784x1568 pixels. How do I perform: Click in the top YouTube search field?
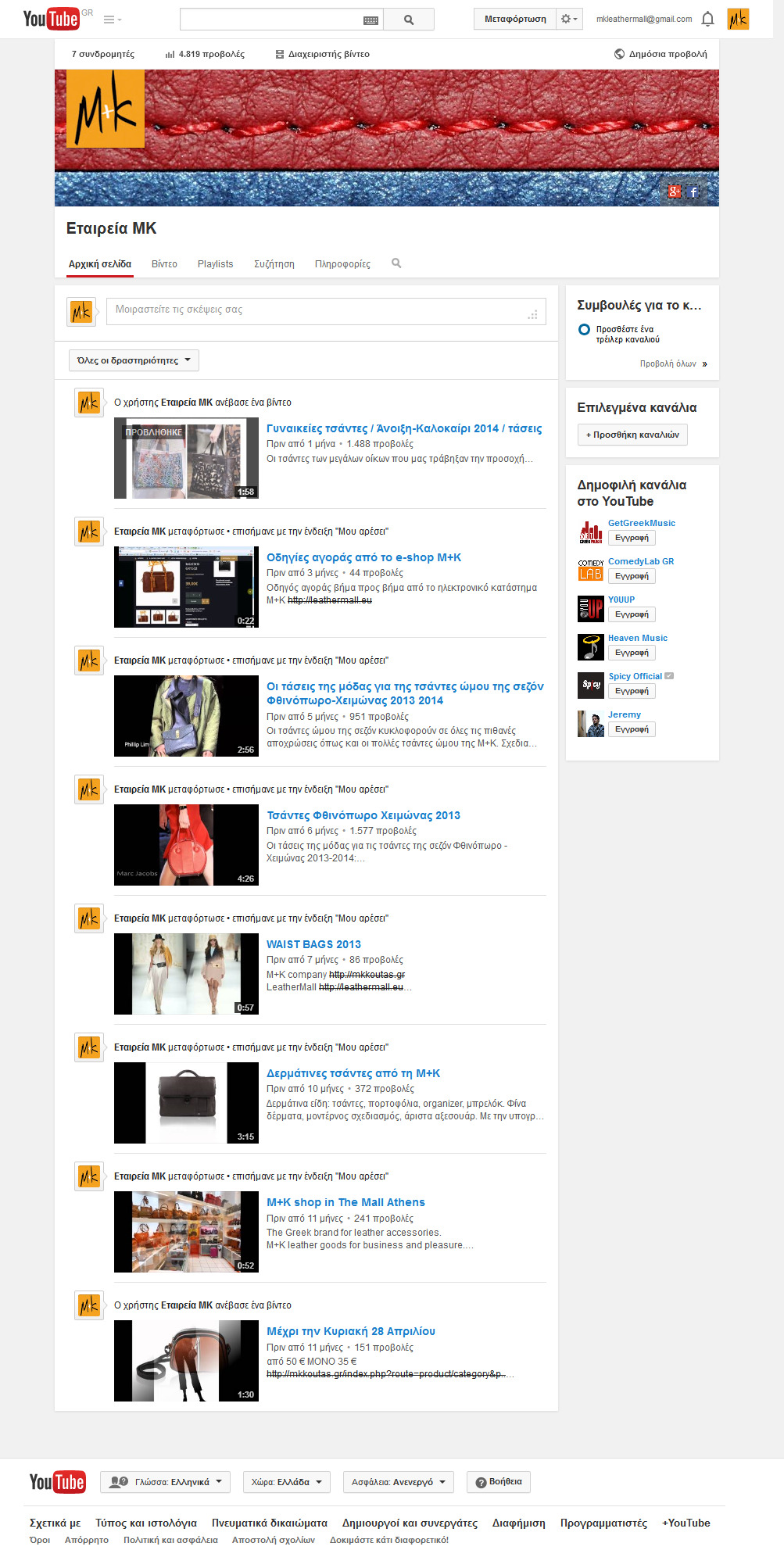281,20
